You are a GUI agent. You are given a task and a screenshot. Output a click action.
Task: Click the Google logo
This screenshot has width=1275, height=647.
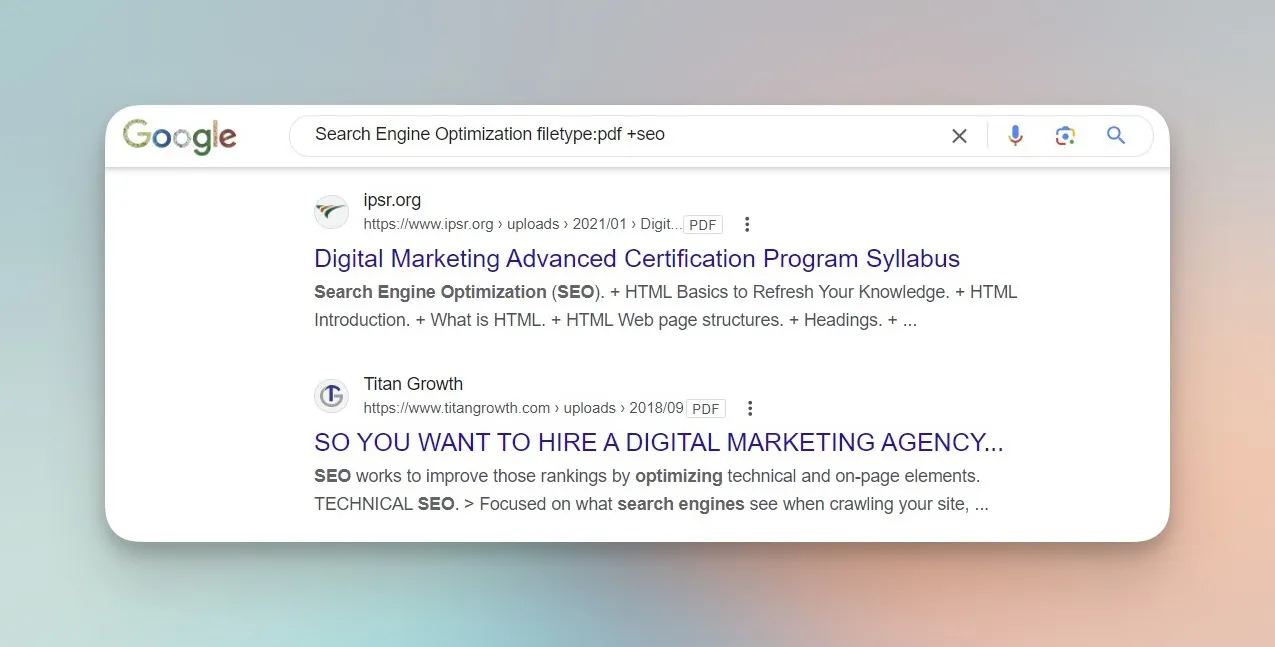click(180, 136)
